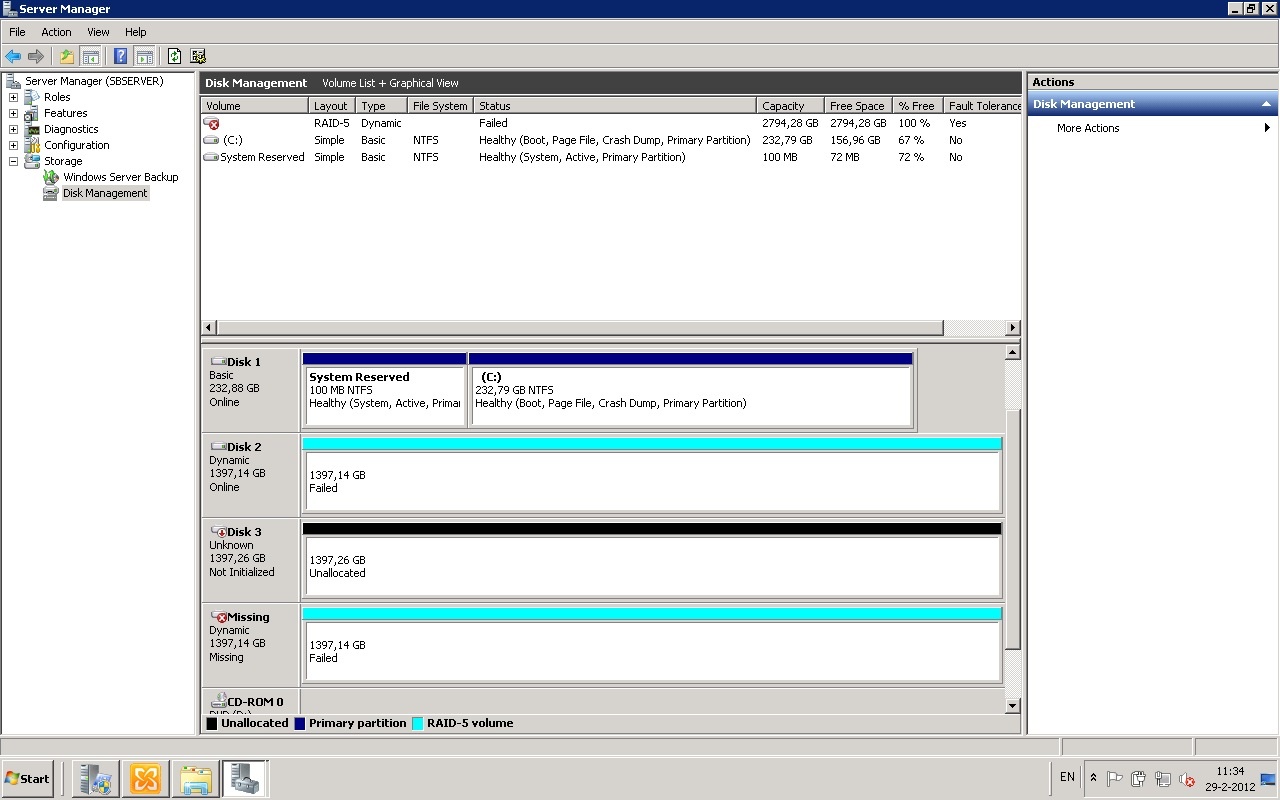Click the Forward navigation arrow in the toolbar

pos(37,55)
